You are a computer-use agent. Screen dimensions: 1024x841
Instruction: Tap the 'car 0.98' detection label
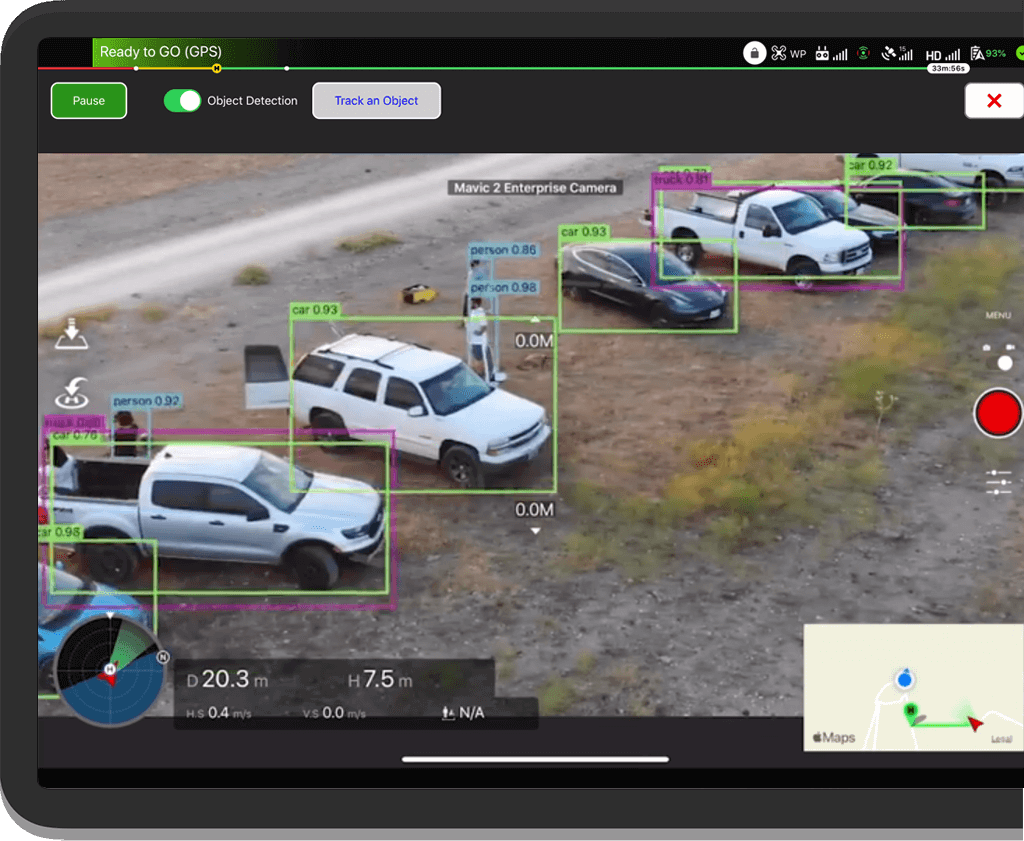pos(60,532)
